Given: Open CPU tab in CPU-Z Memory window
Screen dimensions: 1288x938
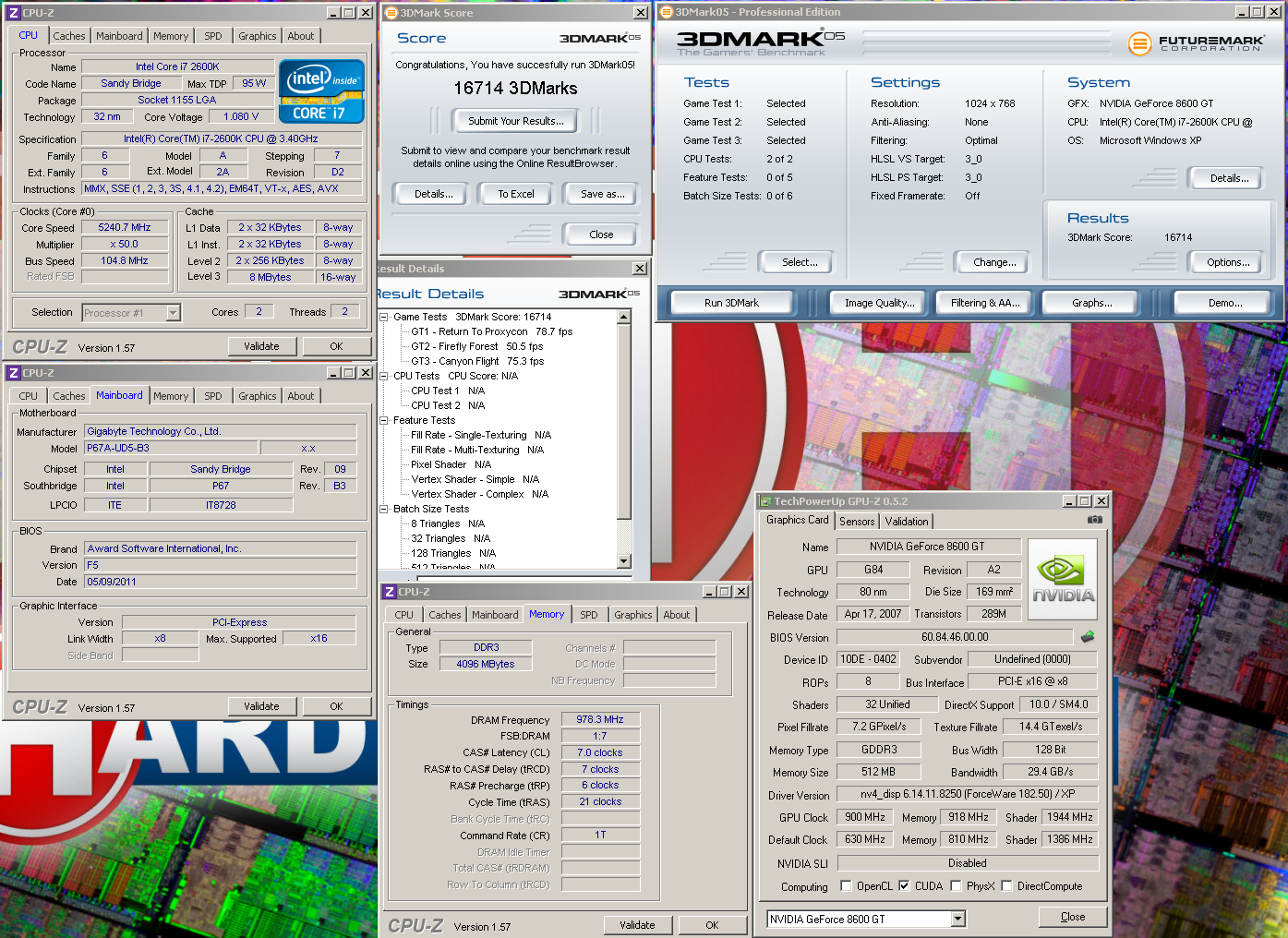Looking at the screenshot, I should pos(404,615).
